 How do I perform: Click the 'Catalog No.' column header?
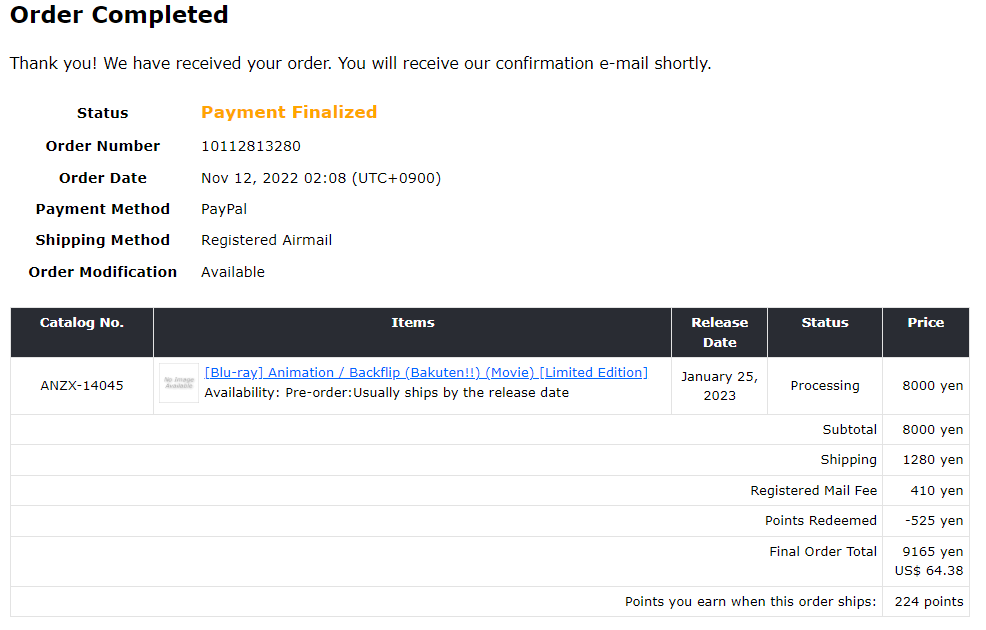tap(82, 323)
